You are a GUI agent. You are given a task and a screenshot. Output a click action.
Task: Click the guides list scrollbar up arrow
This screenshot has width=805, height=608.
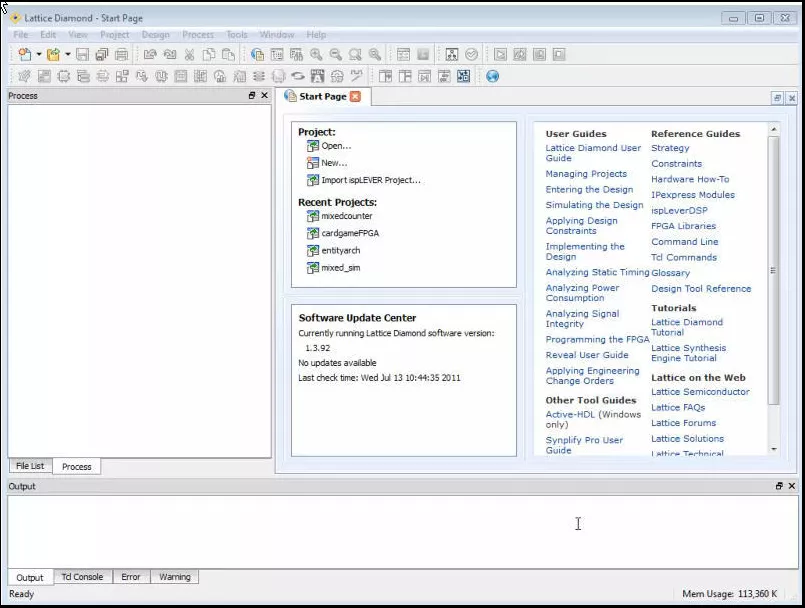pyautogui.click(x=774, y=129)
